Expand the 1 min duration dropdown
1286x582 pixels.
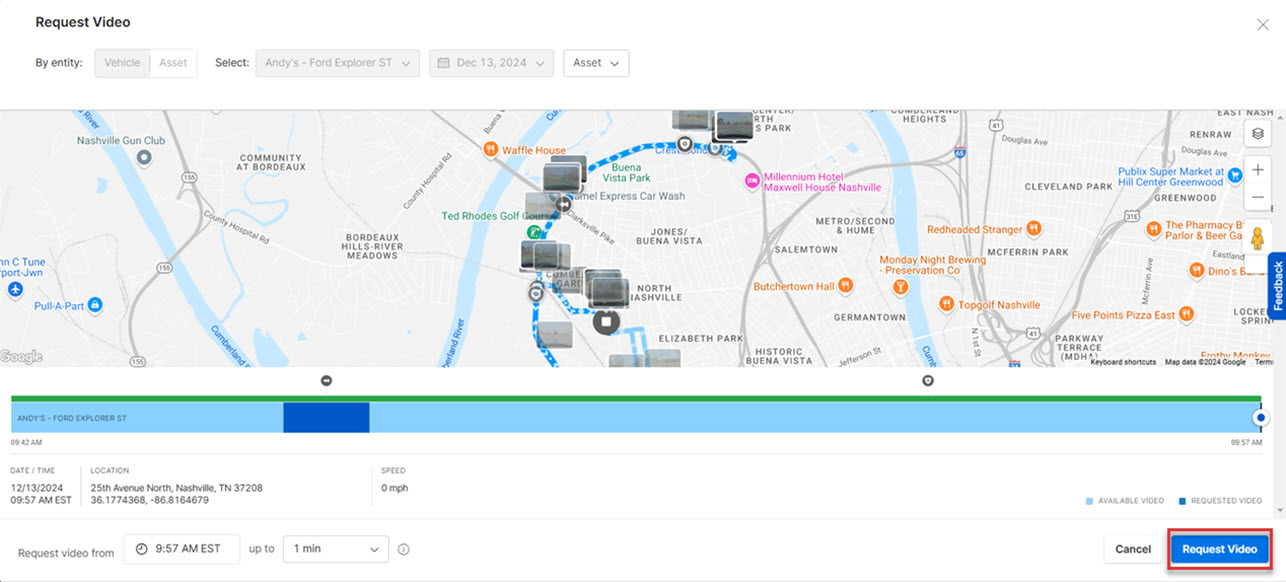(x=335, y=548)
